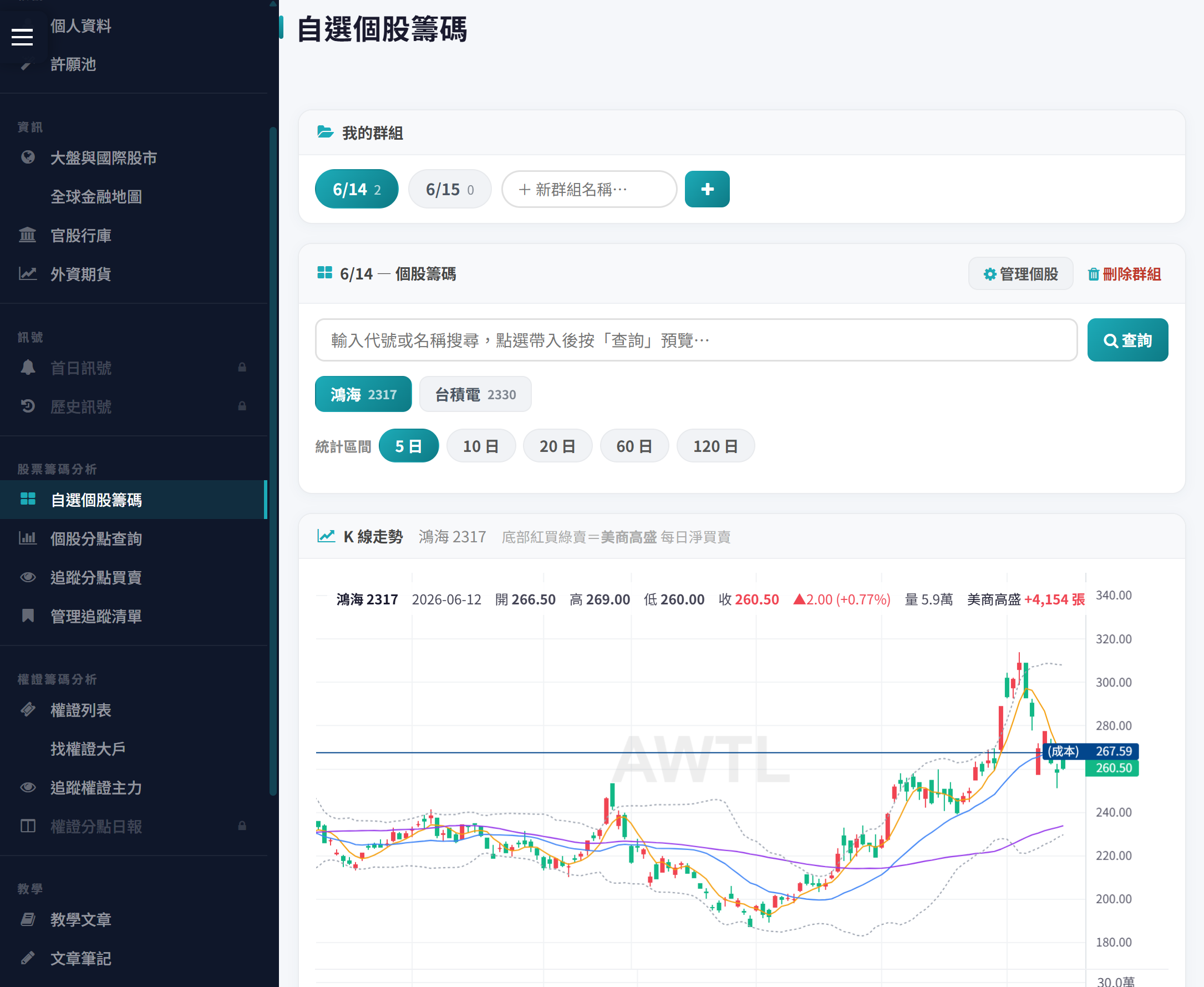
Task: Open 個人資料 in sidebar
Action: (81, 26)
